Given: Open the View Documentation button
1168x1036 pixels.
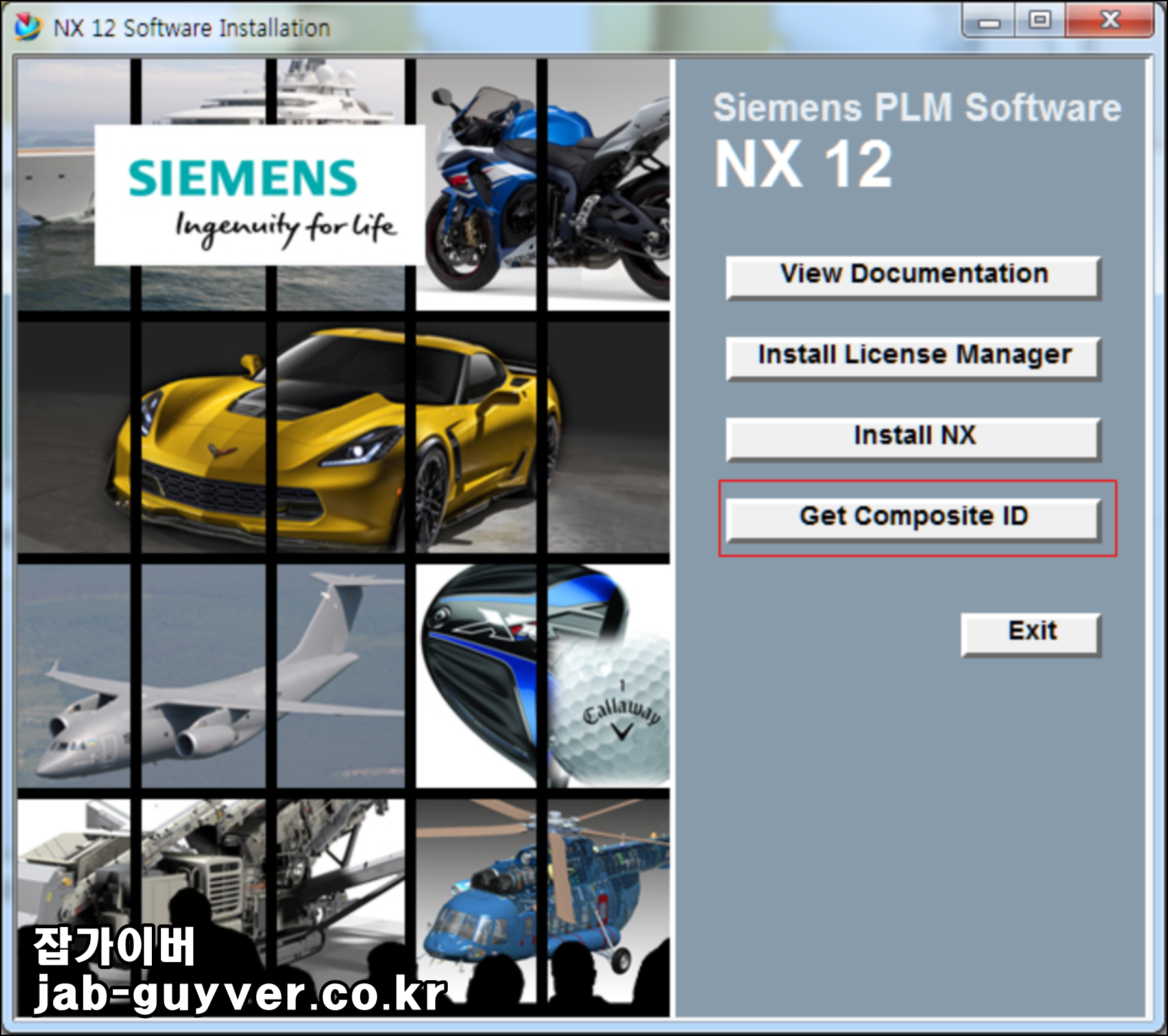Looking at the screenshot, I should pos(913,277).
